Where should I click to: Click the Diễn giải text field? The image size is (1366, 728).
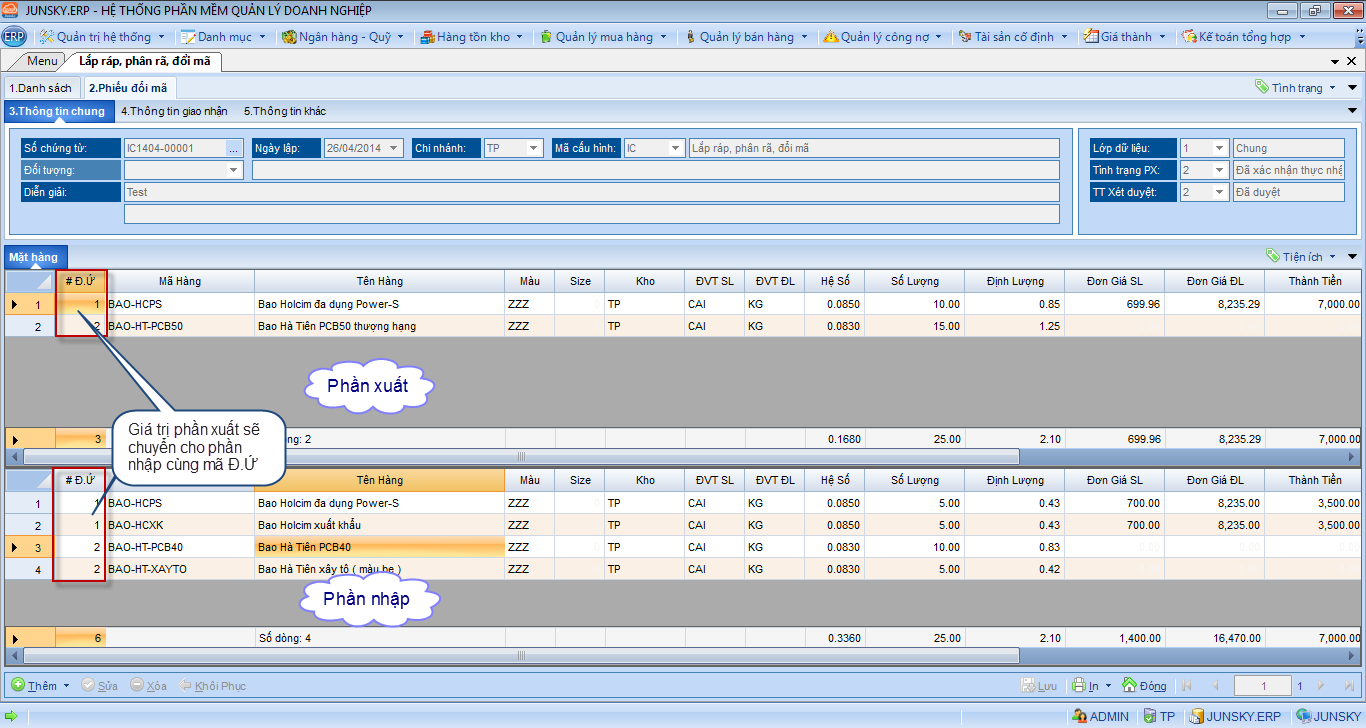coord(590,192)
